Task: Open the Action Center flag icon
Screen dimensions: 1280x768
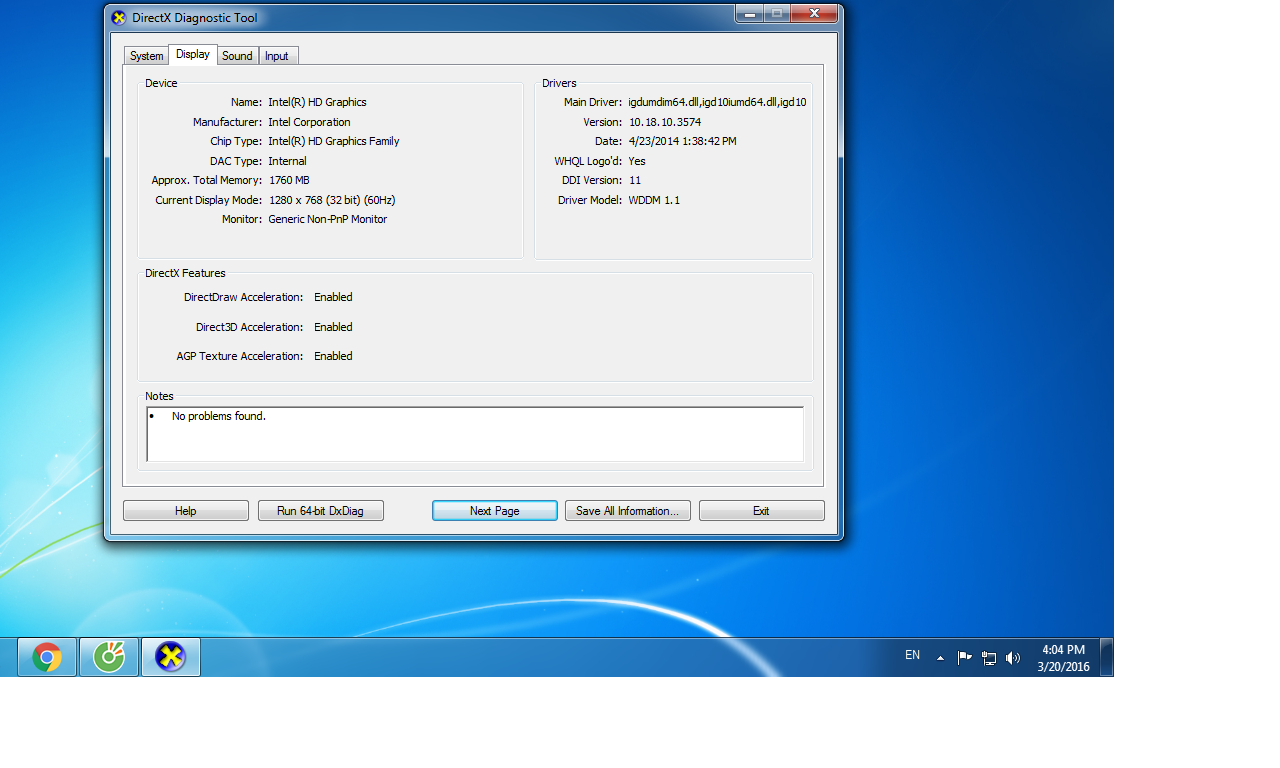Action: 964,658
